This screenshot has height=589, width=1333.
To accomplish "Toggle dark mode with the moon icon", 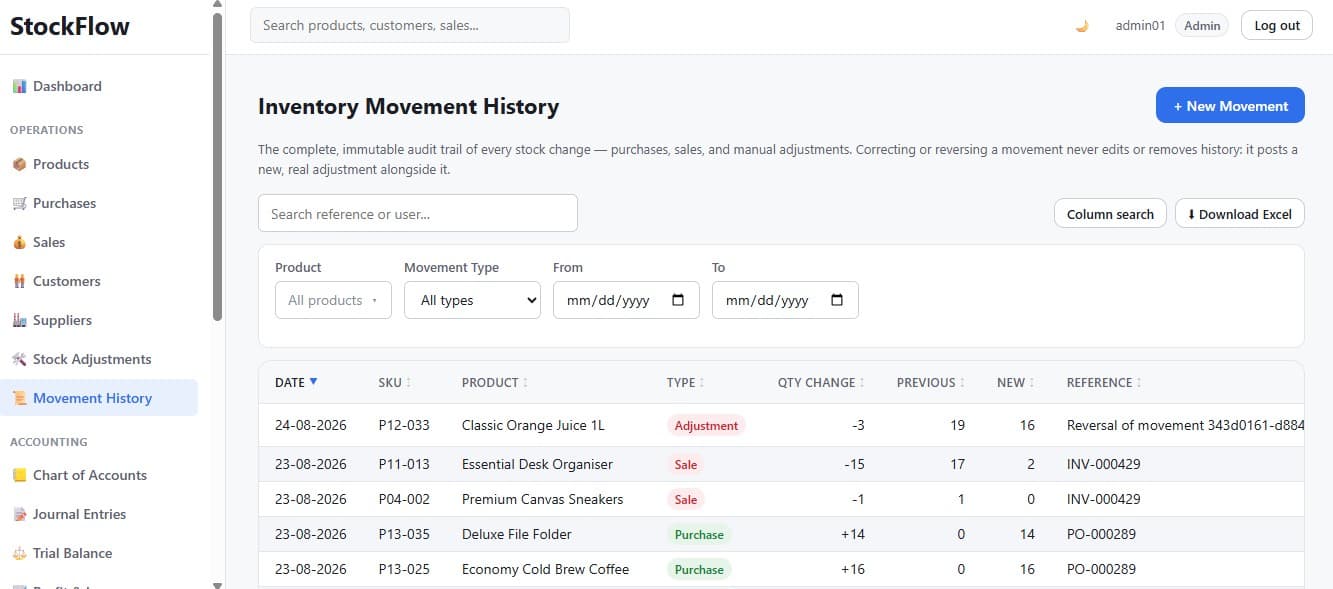I will pos(1082,26).
